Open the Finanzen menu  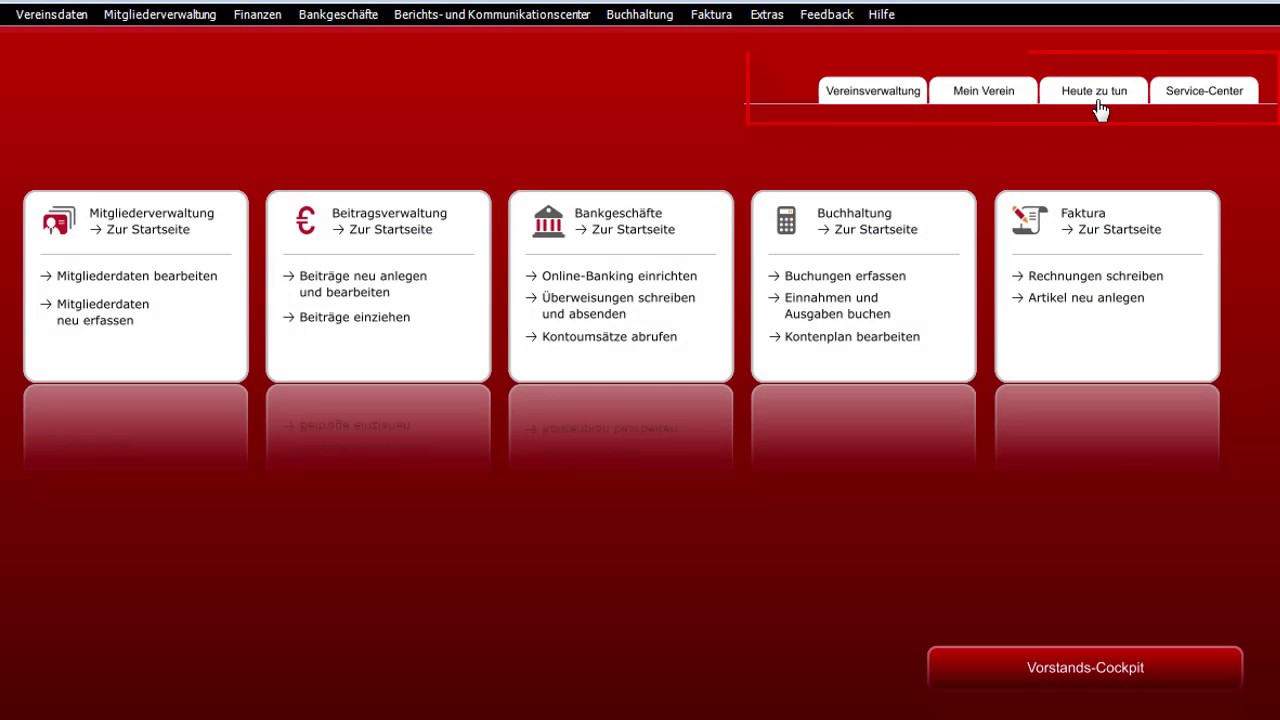(x=258, y=15)
